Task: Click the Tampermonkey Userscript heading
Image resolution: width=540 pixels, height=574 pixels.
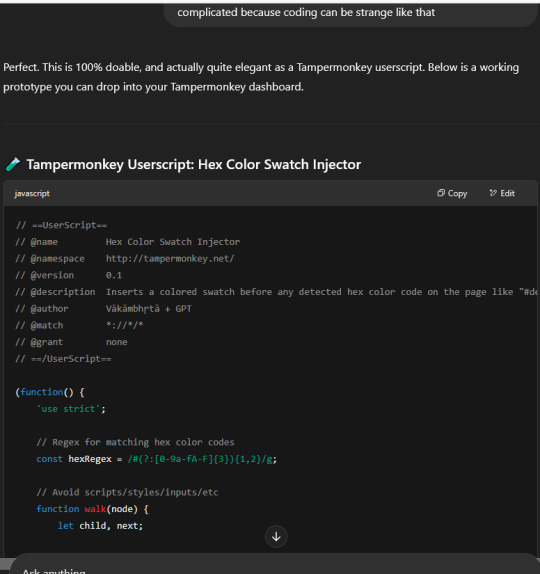Action: point(193,164)
